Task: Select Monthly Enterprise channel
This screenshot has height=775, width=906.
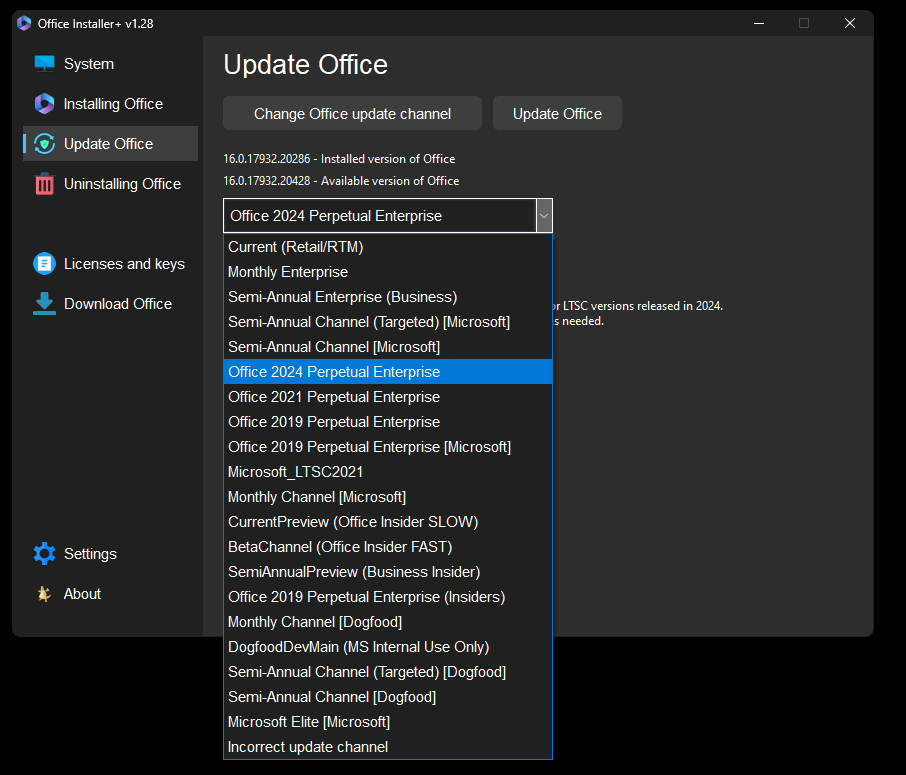Action: (x=388, y=272)
